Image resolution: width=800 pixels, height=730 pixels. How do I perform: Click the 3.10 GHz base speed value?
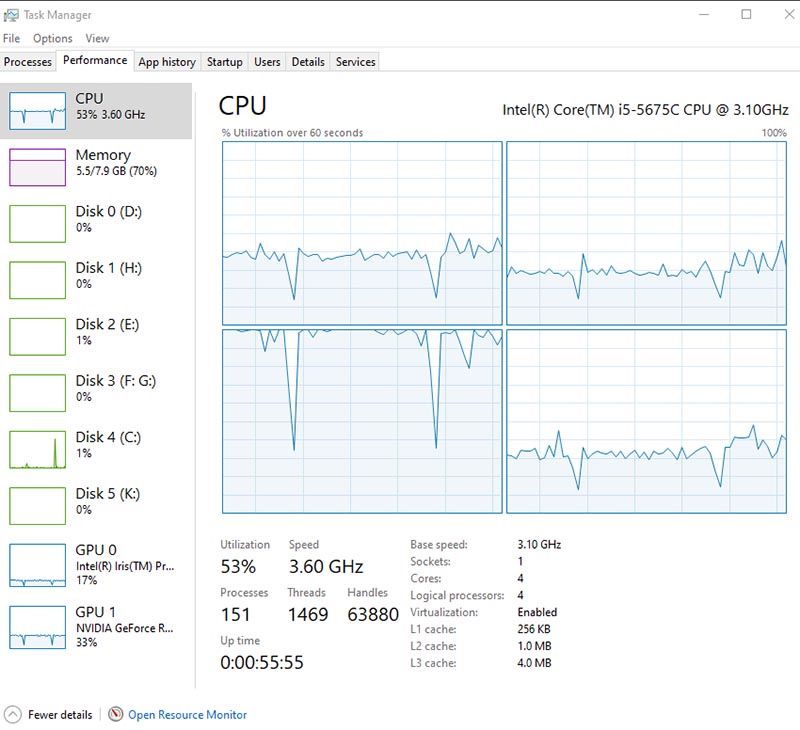pos(539,544)
